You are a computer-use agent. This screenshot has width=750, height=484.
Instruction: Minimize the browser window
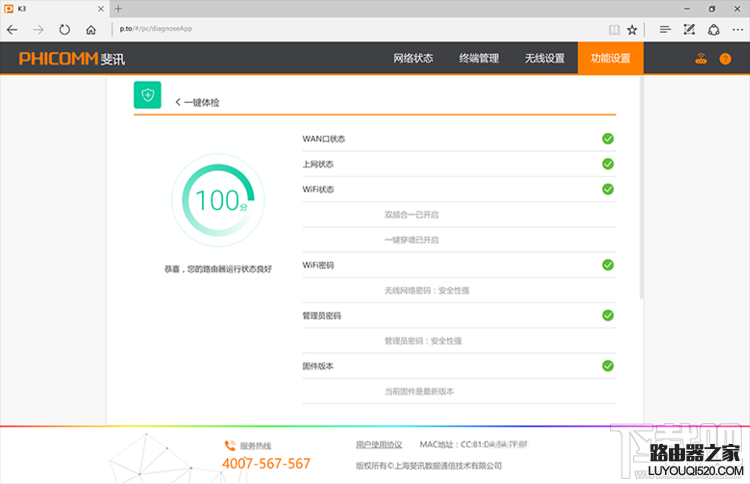point(687,9)
